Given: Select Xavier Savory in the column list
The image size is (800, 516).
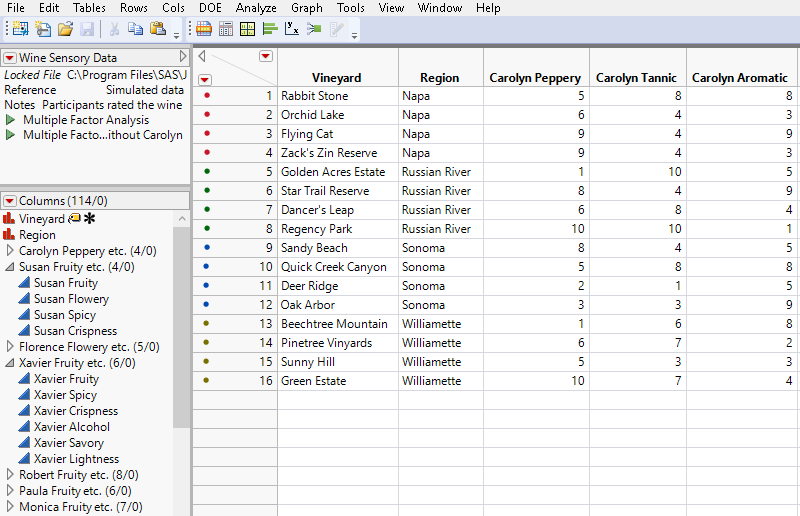Looking at the screenshot, I should click(68, 443).
